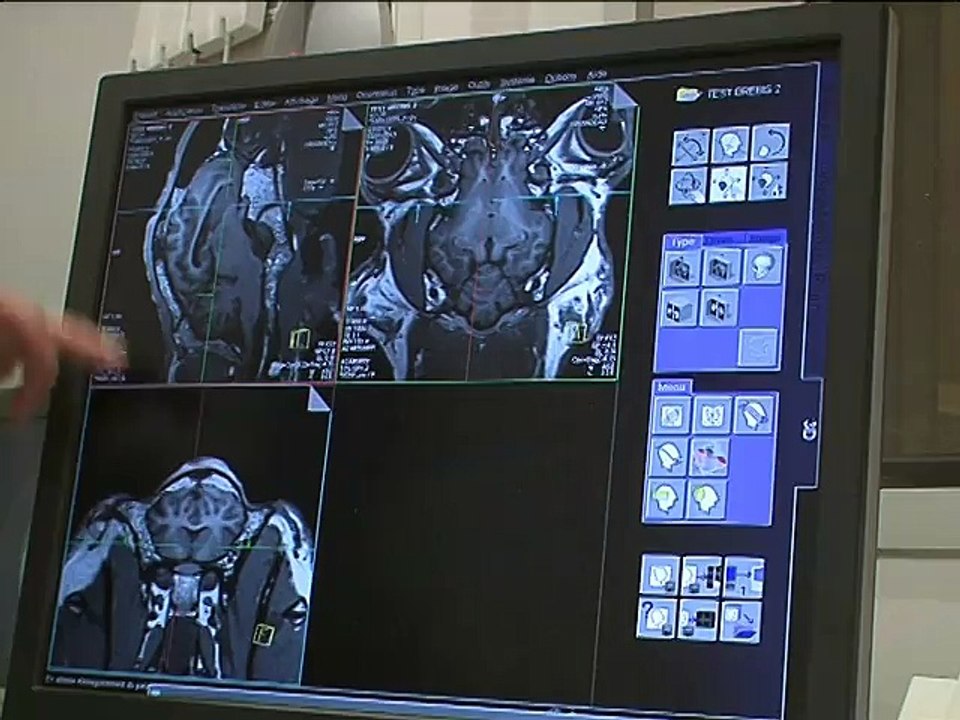Select the rotate-around-axis tool with diagonal line
Screen dimensions: 960x720
point(692,148)
